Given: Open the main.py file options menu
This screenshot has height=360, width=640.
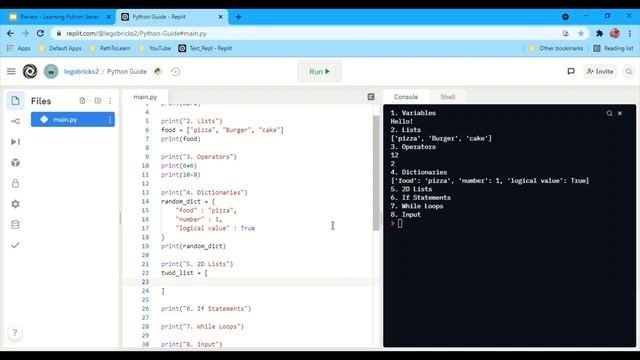Looking at the screenshot, I should (x=110, y=120).
